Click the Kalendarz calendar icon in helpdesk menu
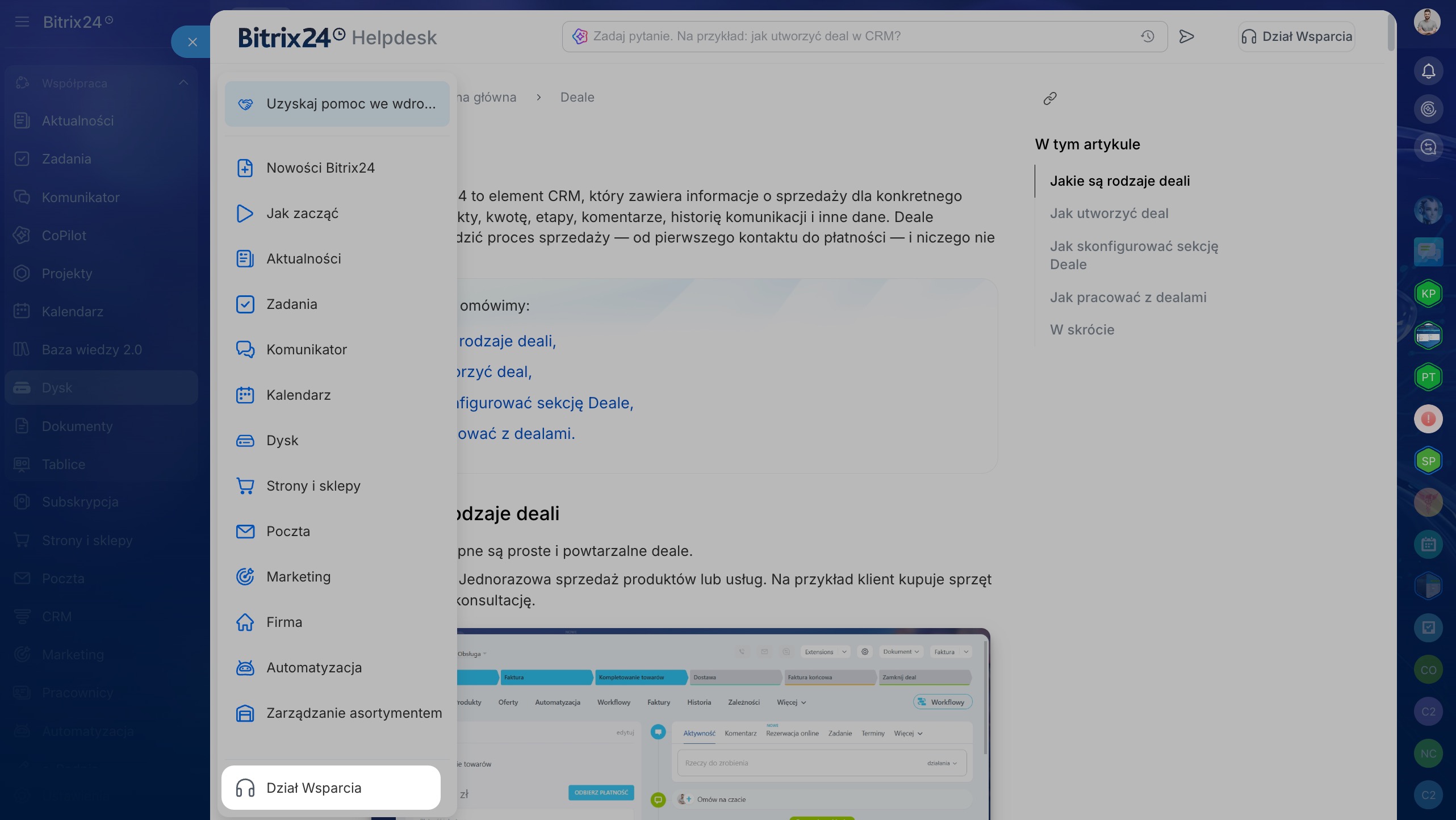 pyautogui.click(x=245, y=395)
